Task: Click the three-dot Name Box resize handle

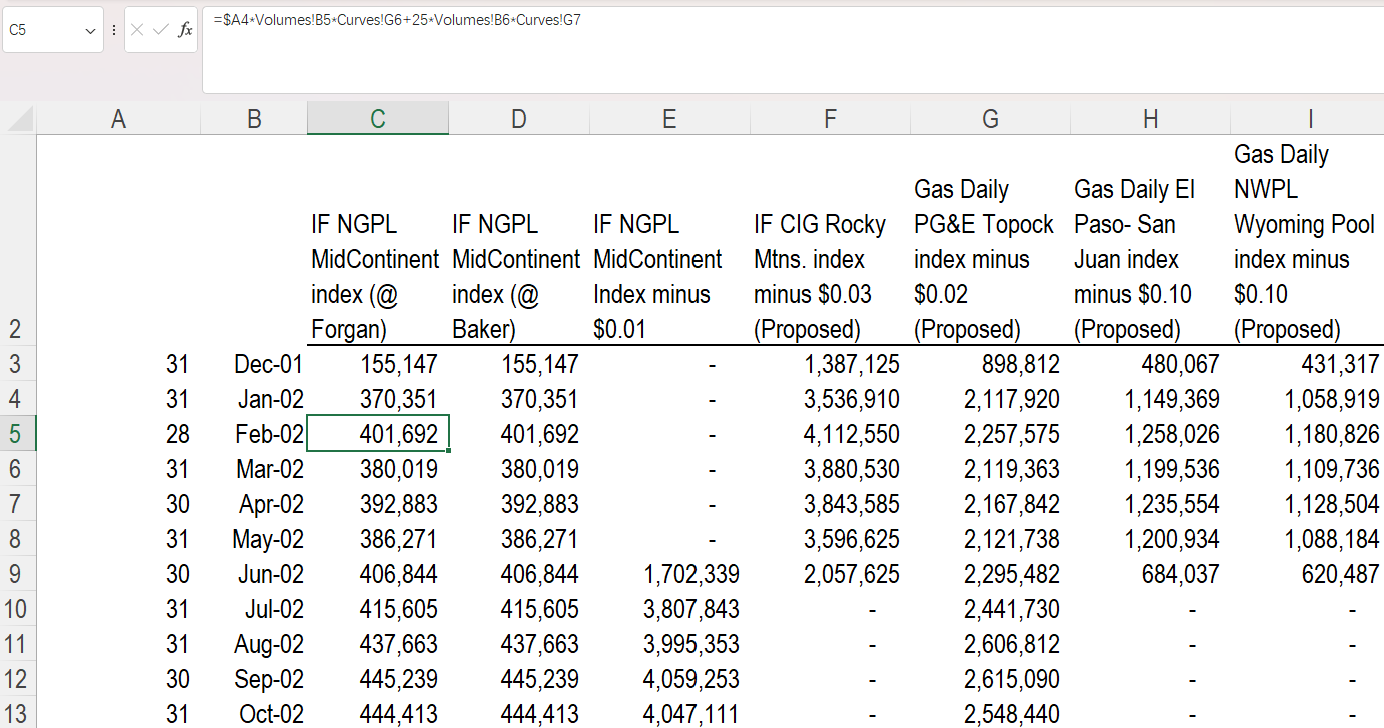Action: (113, 30)
